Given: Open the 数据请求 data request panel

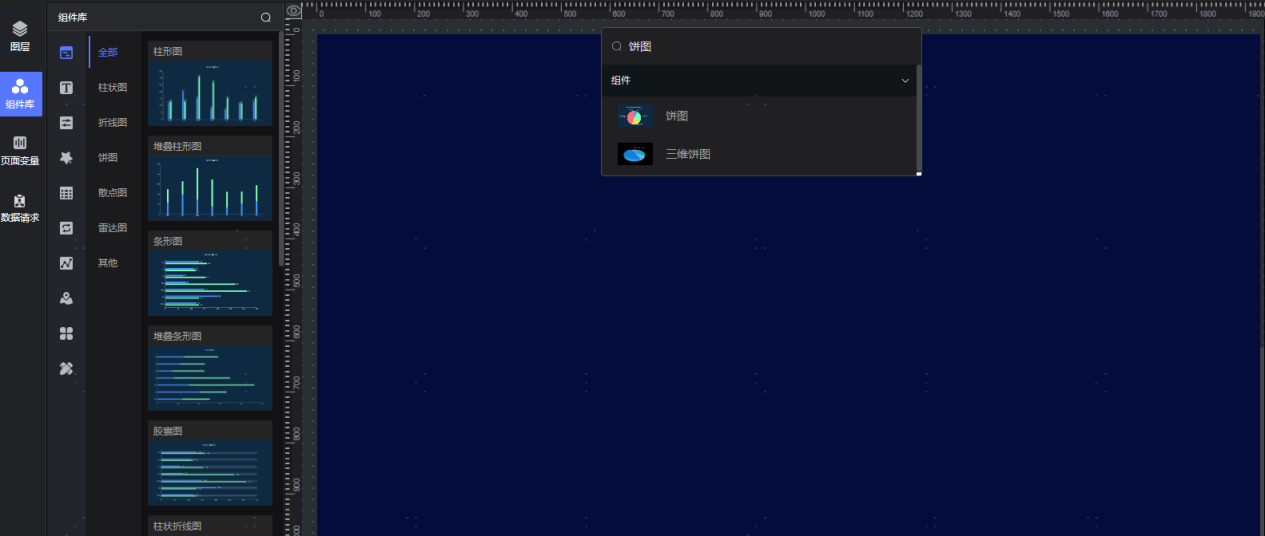Looking at the screenshot, I should pos(20,207).
